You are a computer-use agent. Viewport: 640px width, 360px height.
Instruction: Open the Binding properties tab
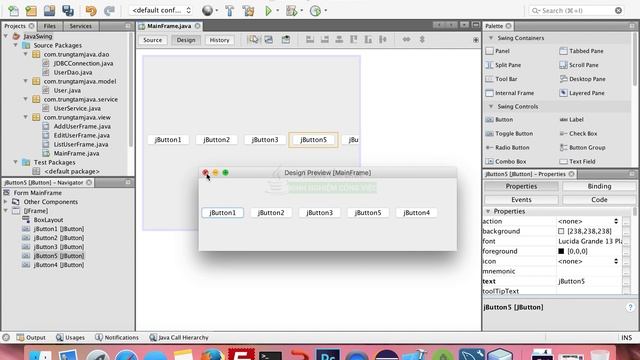[599, 186]
